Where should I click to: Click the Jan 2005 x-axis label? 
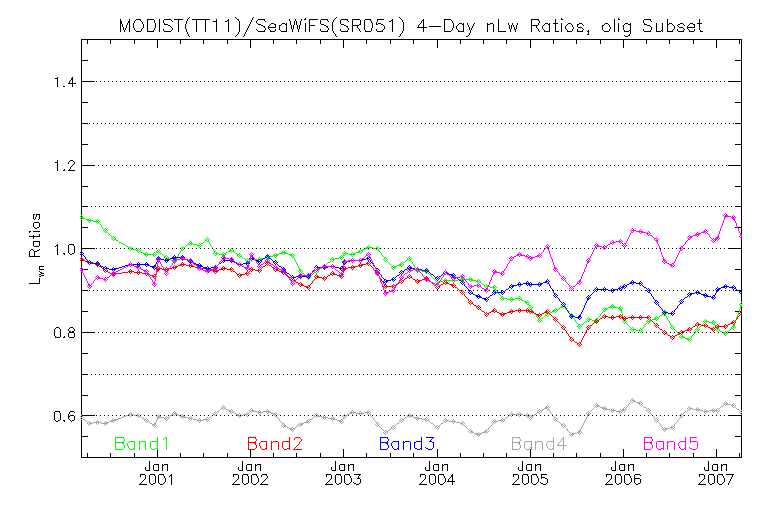coord(530,473)
